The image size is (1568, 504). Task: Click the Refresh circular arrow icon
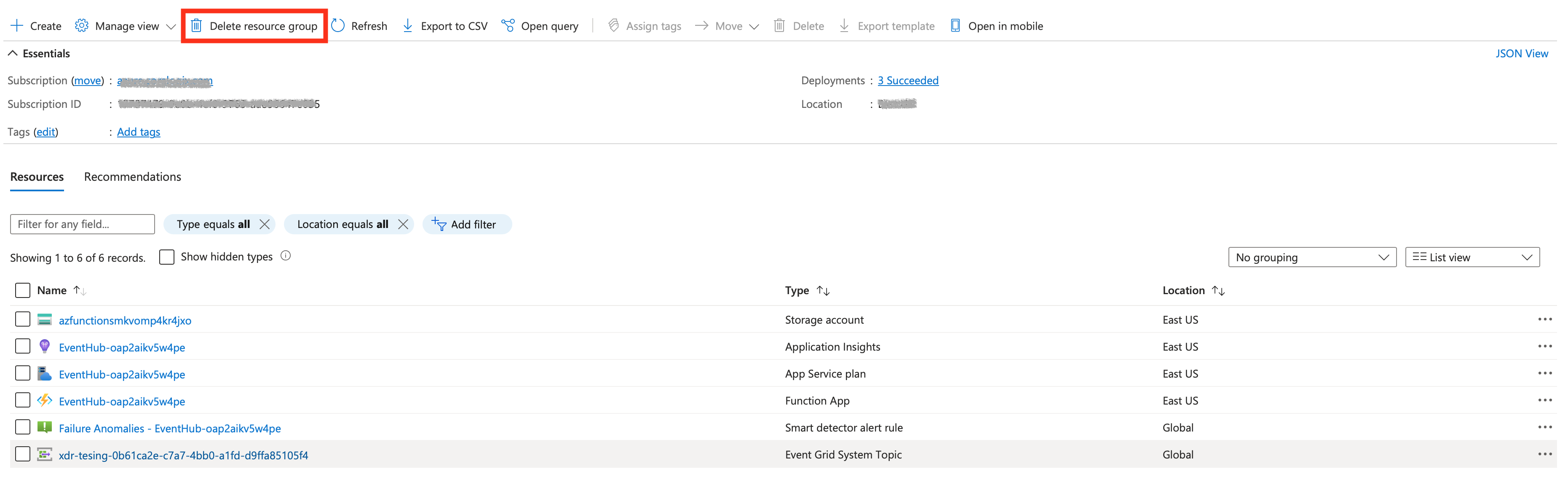pyautogui.click(x=338, y=26)
